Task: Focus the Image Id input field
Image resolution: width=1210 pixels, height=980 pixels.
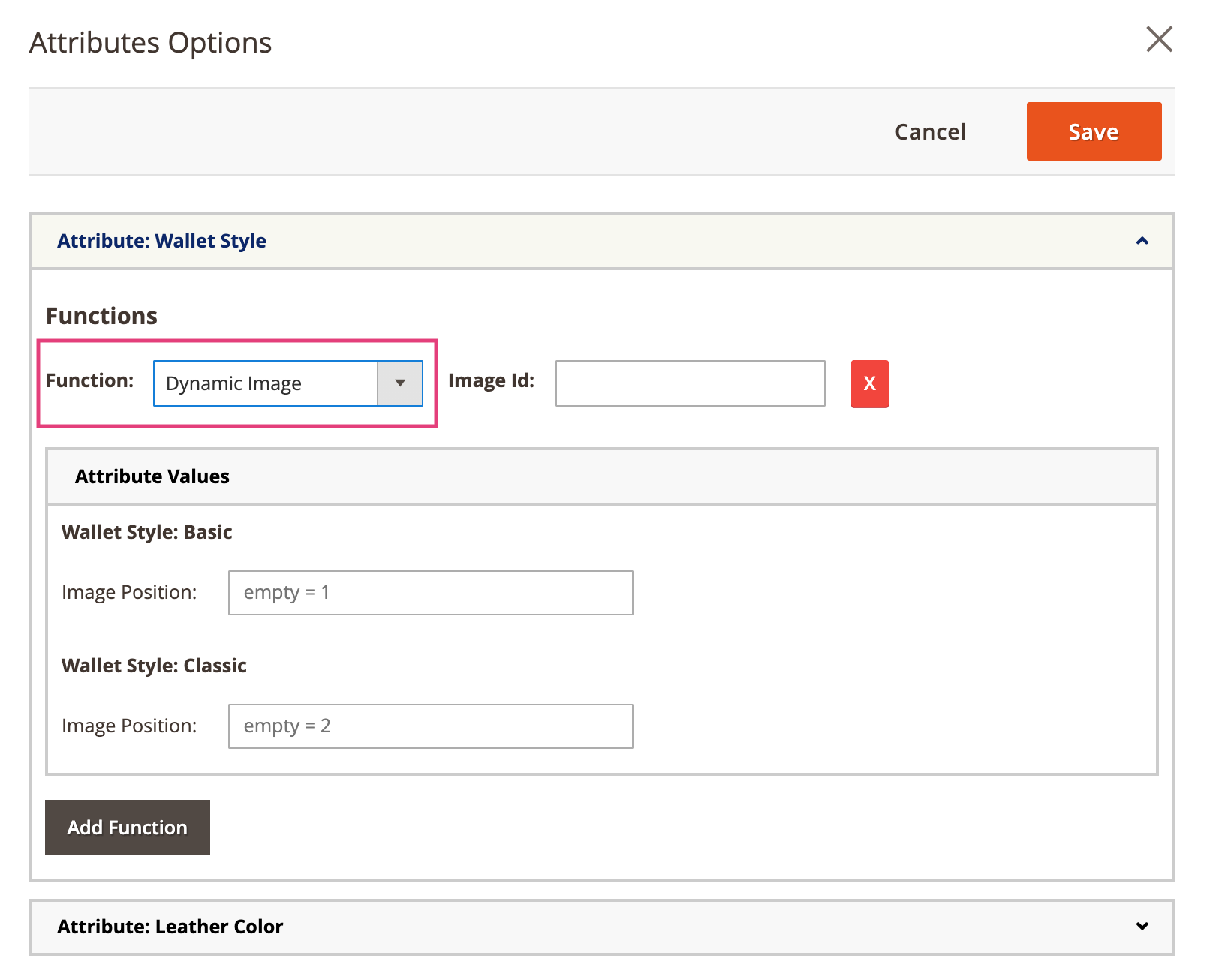Action: pos(690,383)
